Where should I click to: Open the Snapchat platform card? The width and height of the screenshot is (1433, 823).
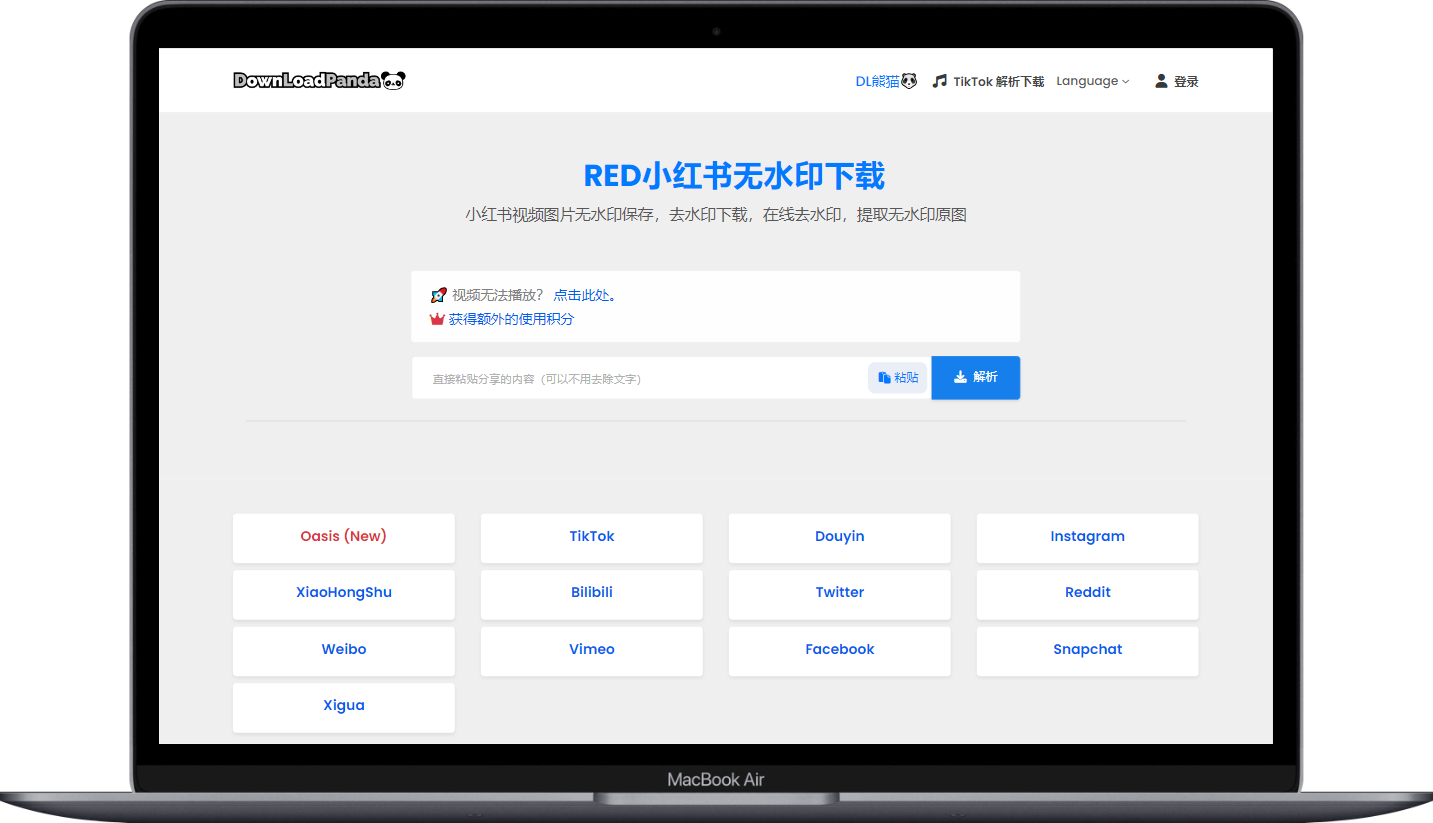1088,650
